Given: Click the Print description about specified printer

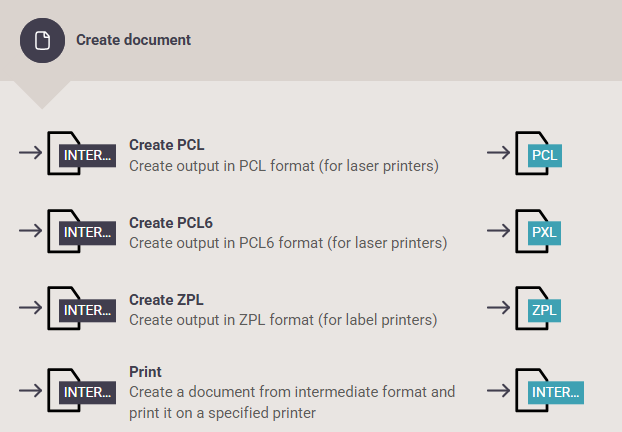Looking at the screenshot, I should [x=292, y=402].
